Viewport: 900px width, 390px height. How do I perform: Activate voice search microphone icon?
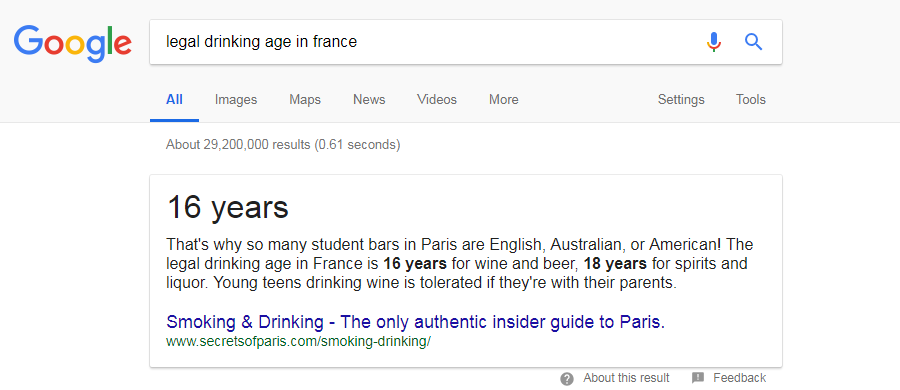tap(713, 42)
